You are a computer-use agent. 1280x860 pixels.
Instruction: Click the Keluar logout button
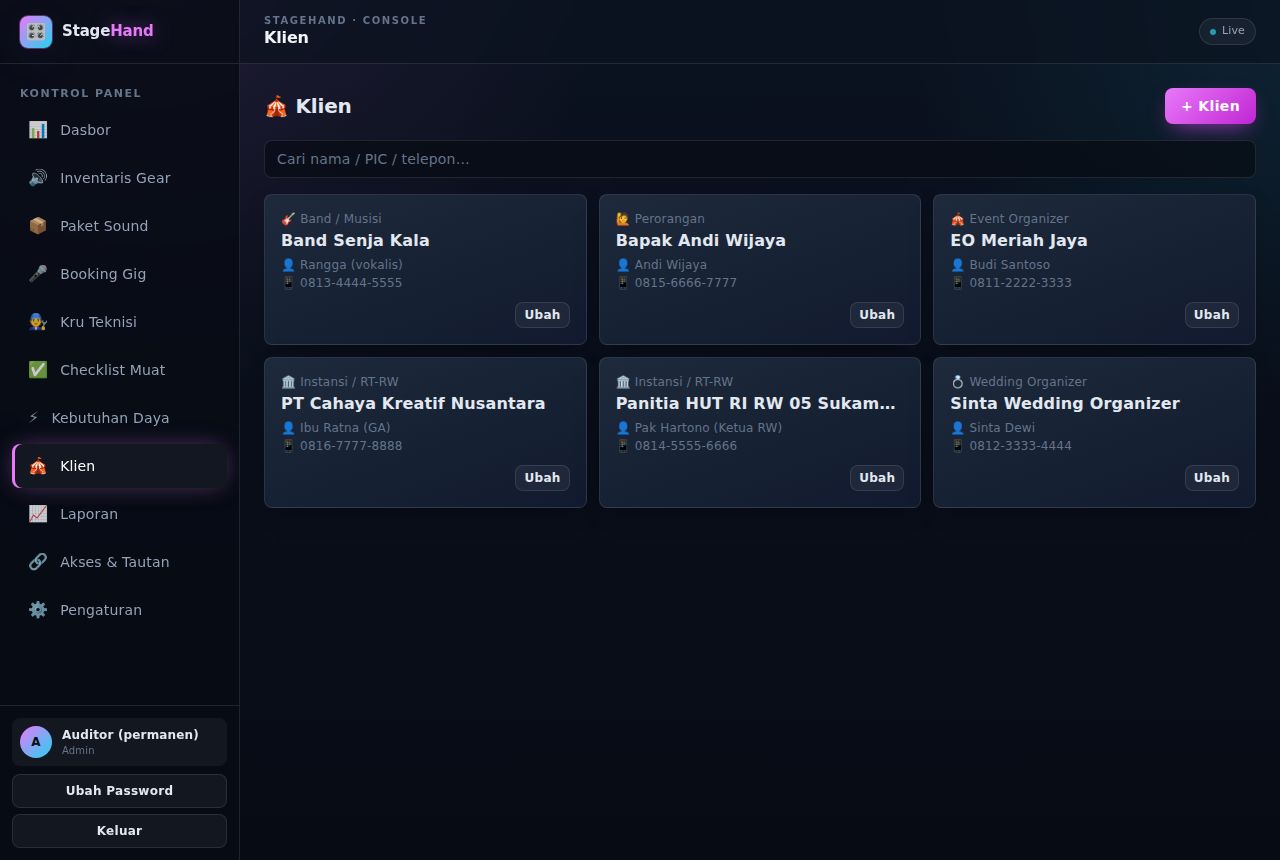click(119, 831)
